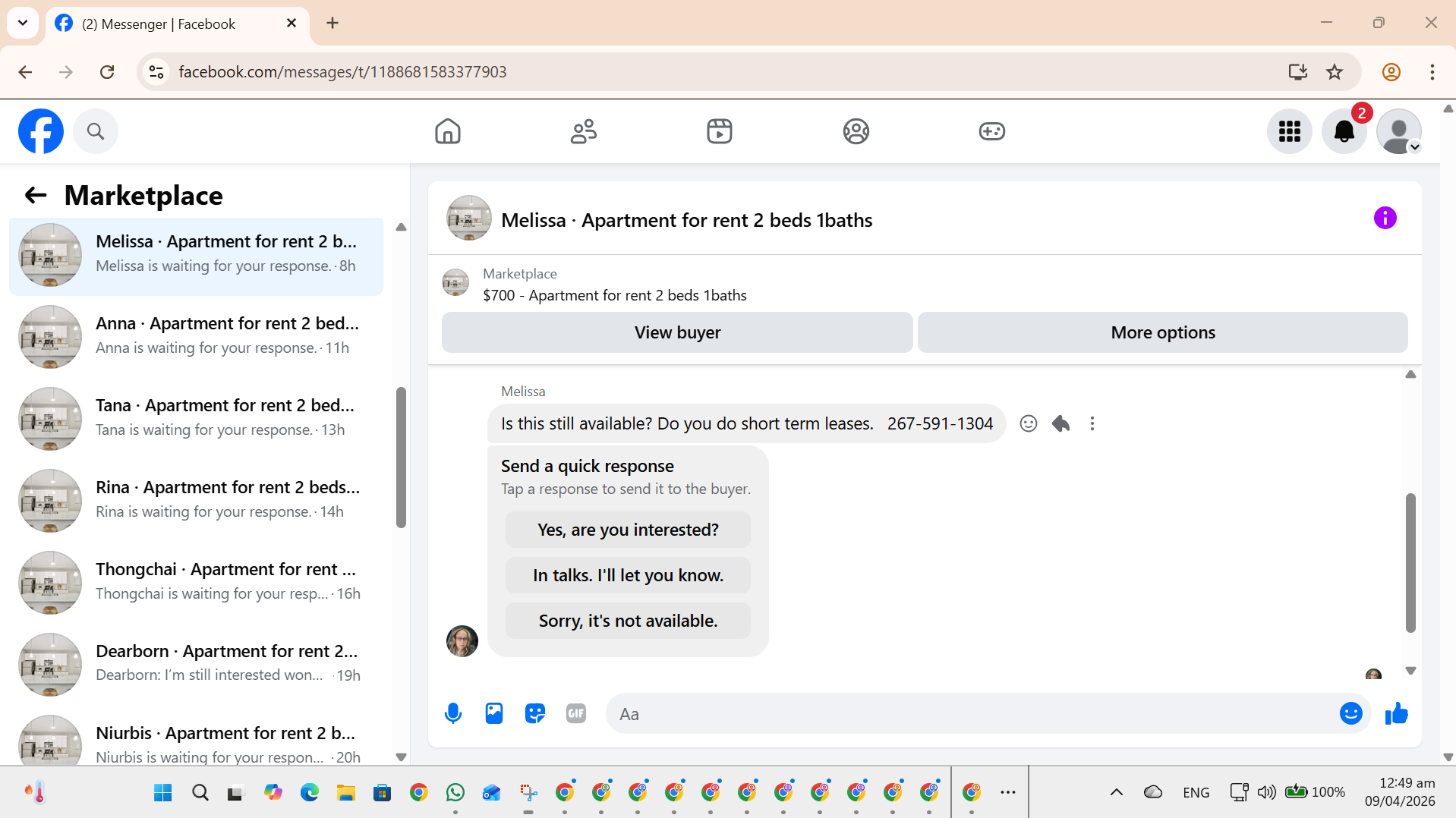Image resolution: width=1456 pixels, height=818 pixels.
Task: Open volume control in system tray
Action: [x=1266, y=792]
